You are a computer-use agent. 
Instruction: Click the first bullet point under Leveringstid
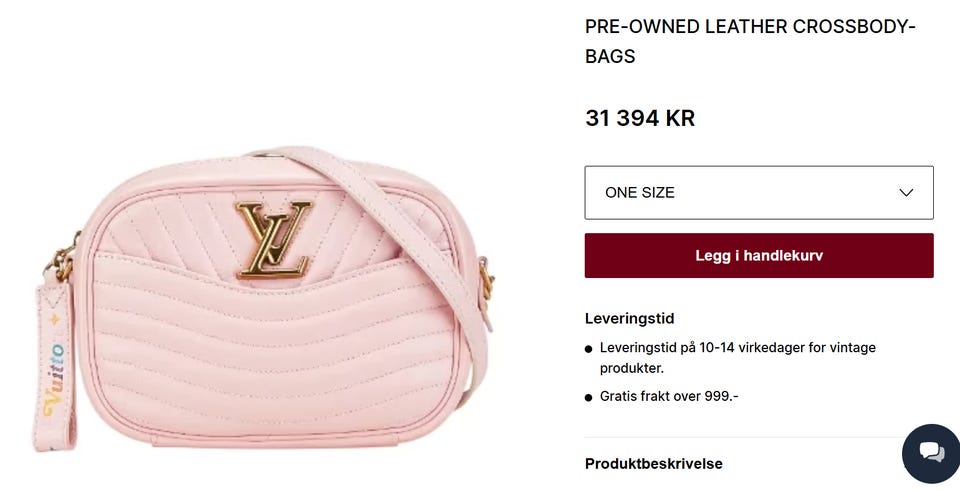pos(589,349)
